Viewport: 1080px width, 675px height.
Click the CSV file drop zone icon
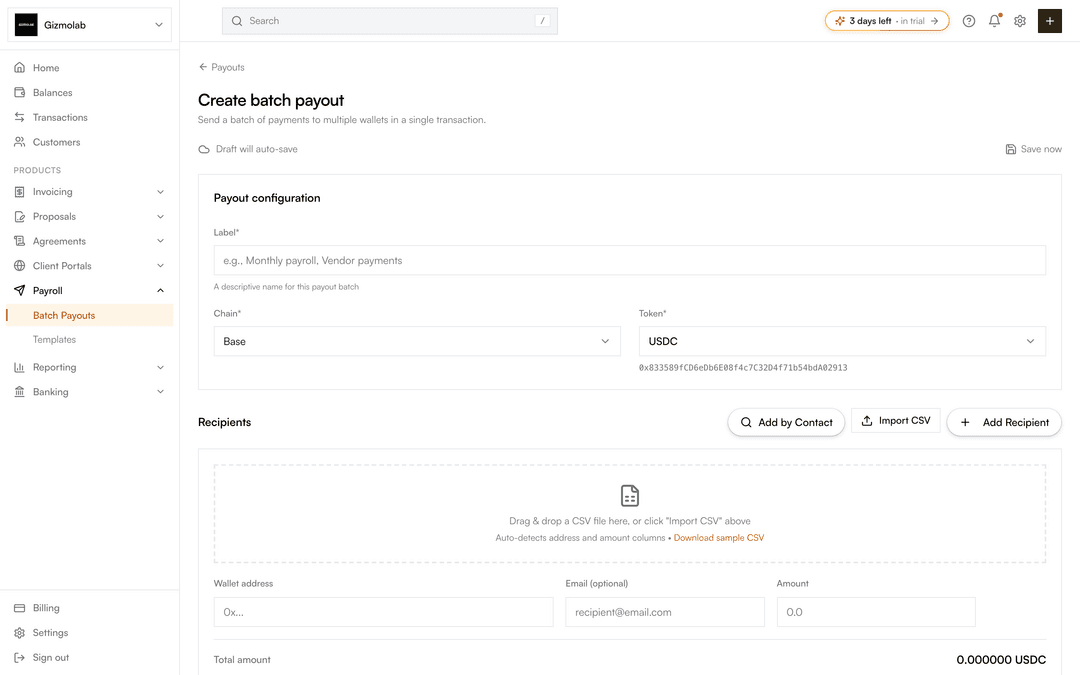coord(630,496)
